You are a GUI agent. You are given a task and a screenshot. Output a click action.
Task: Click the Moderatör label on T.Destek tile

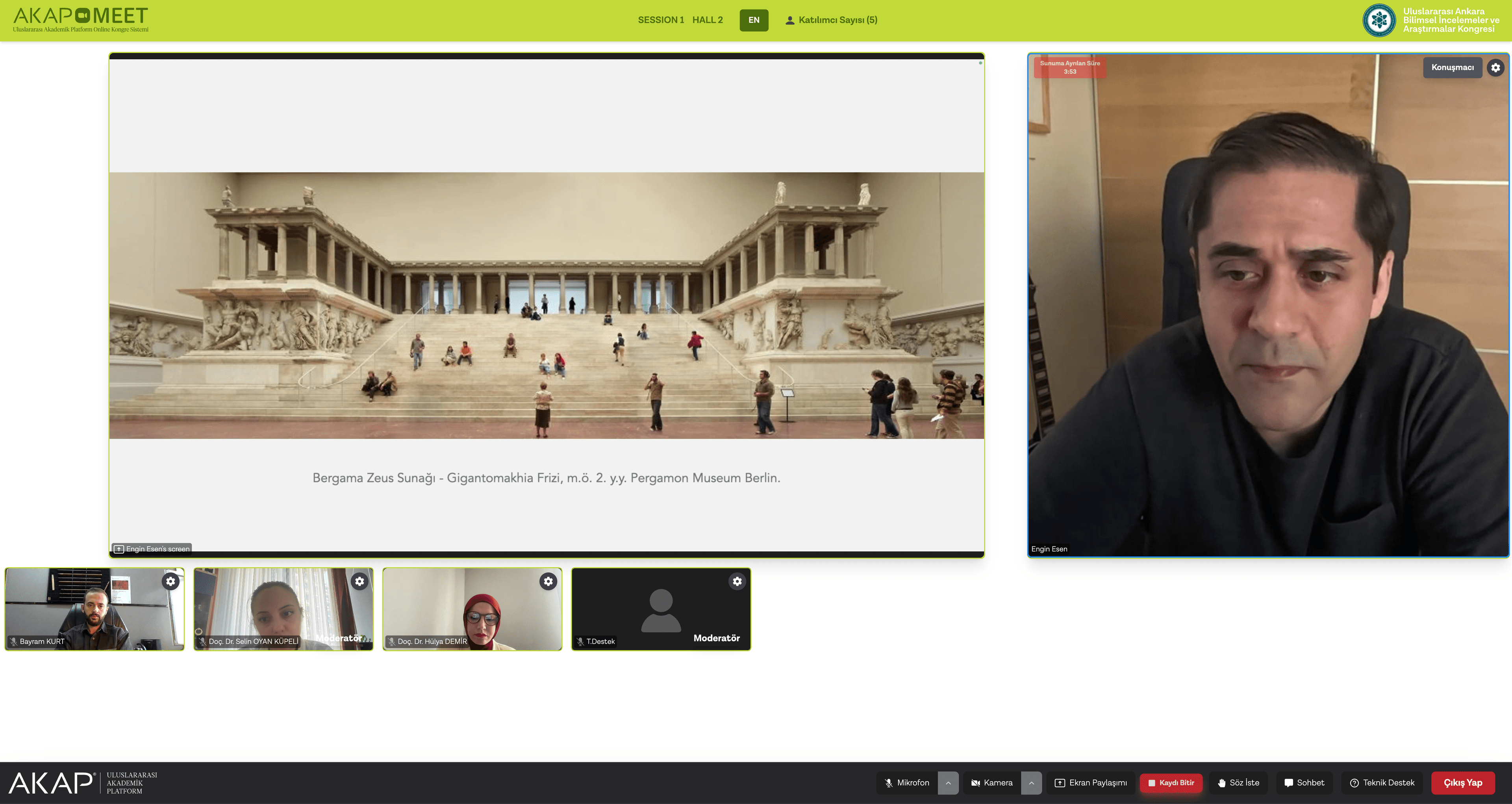716,638
